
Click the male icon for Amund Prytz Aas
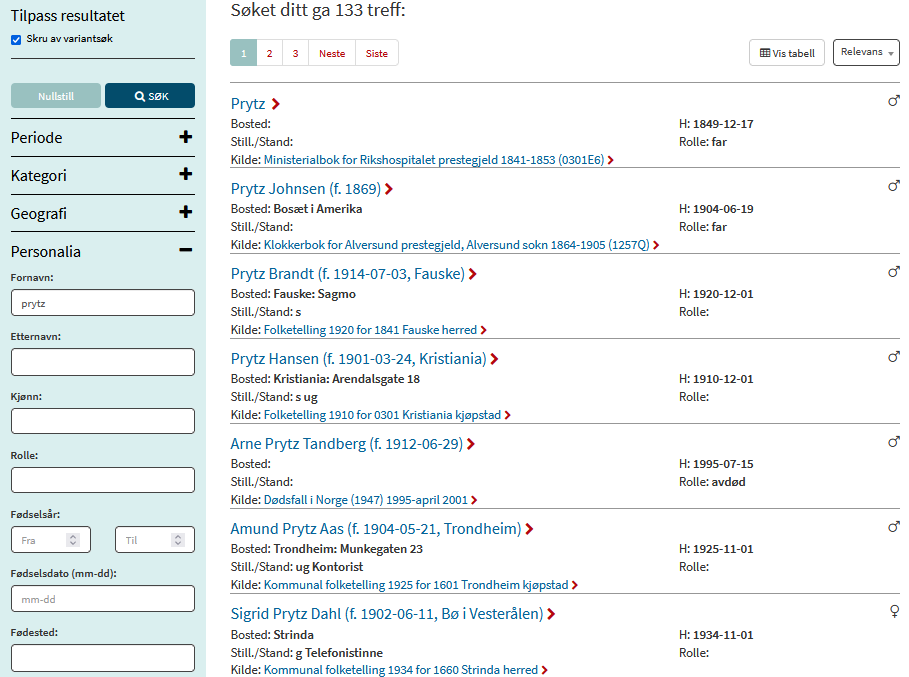[894, 527]
